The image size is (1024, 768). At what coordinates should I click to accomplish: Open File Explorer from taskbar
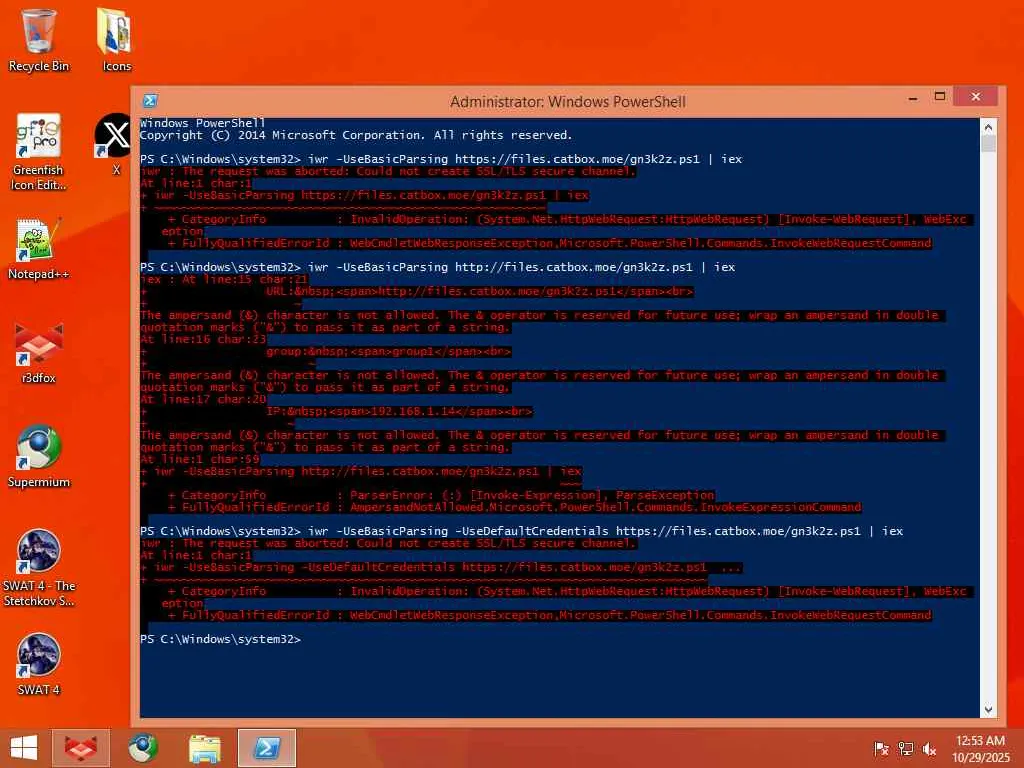(x=204, y=748)
